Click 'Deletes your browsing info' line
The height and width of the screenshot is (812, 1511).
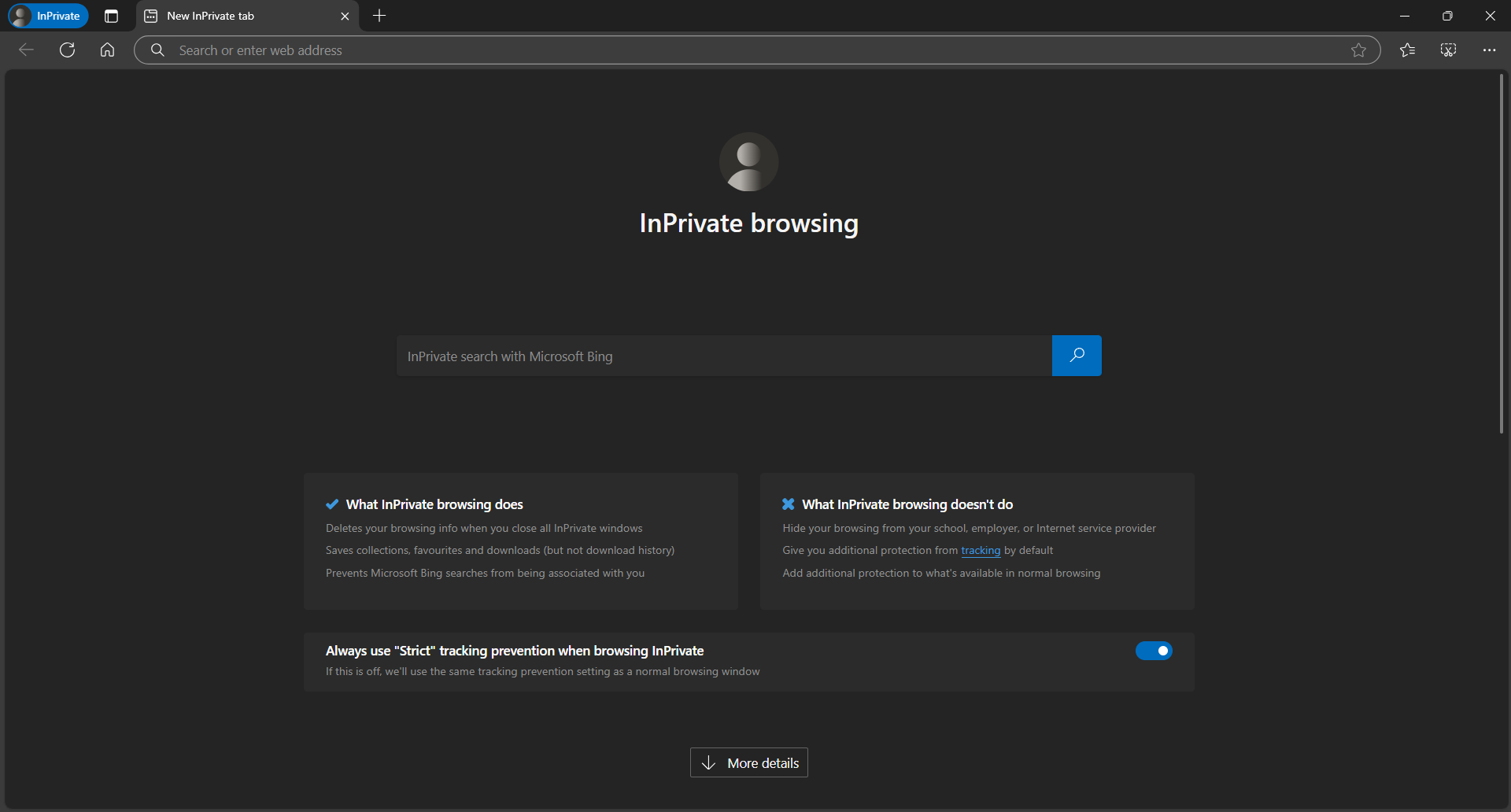pos(484,528)
